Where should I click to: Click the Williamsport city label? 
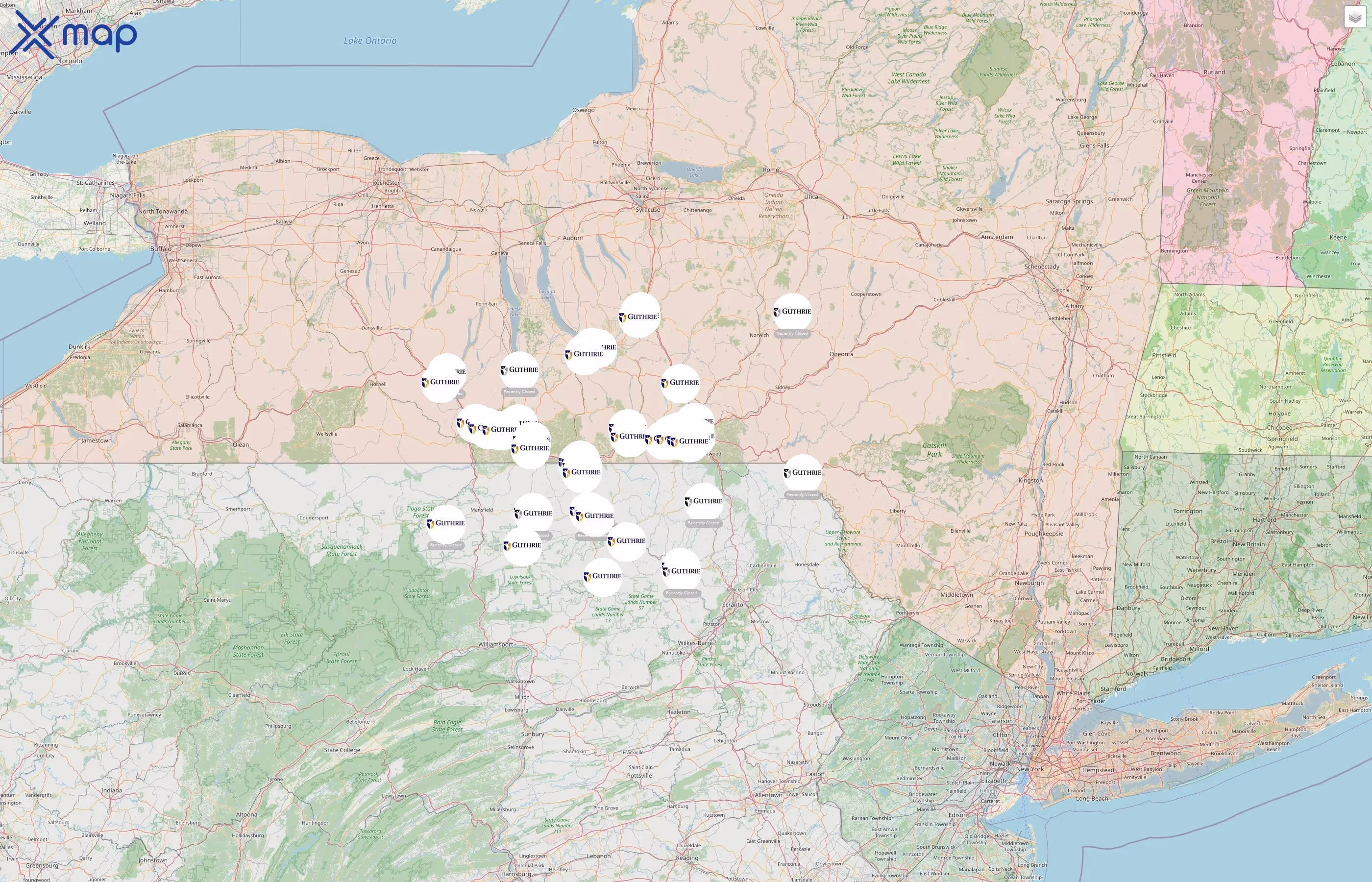[x=496, y=644]
